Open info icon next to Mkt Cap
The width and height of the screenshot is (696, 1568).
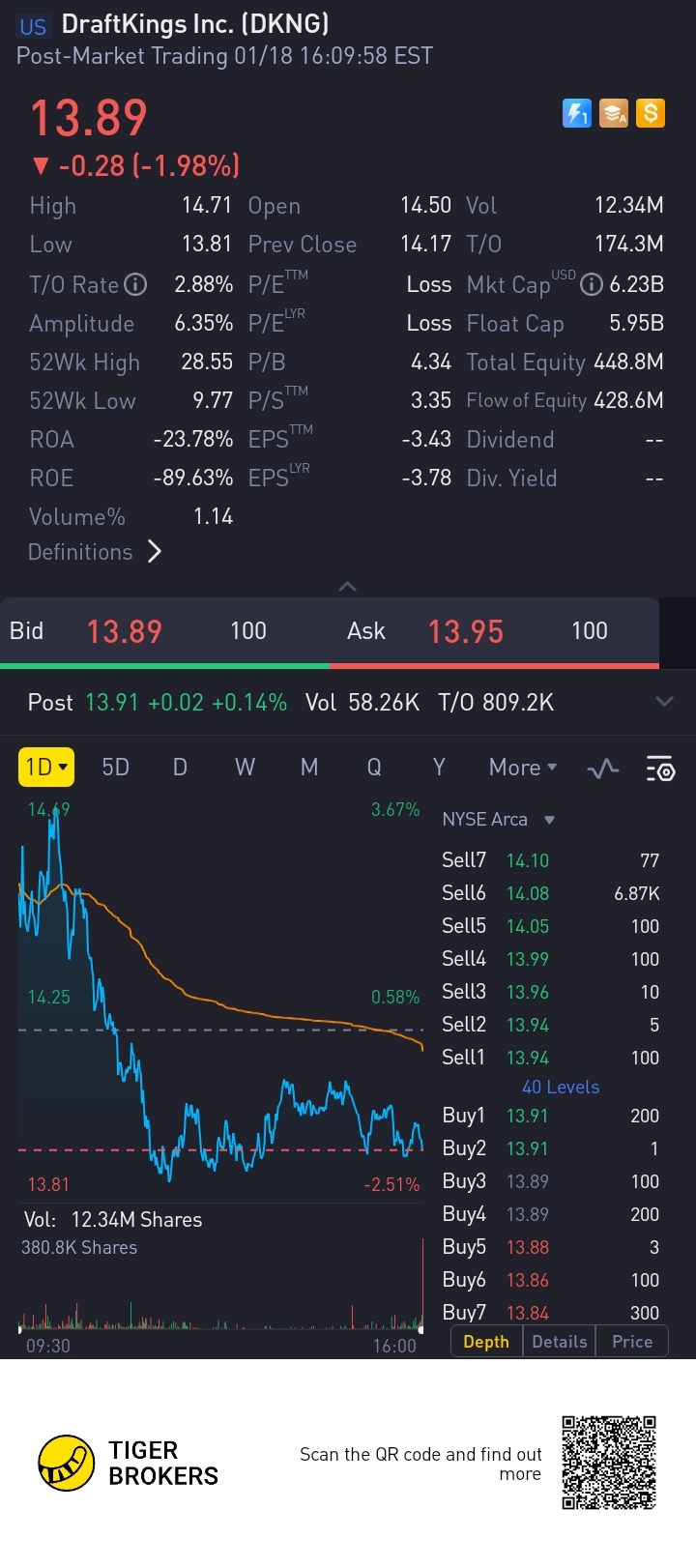(592, 284)
